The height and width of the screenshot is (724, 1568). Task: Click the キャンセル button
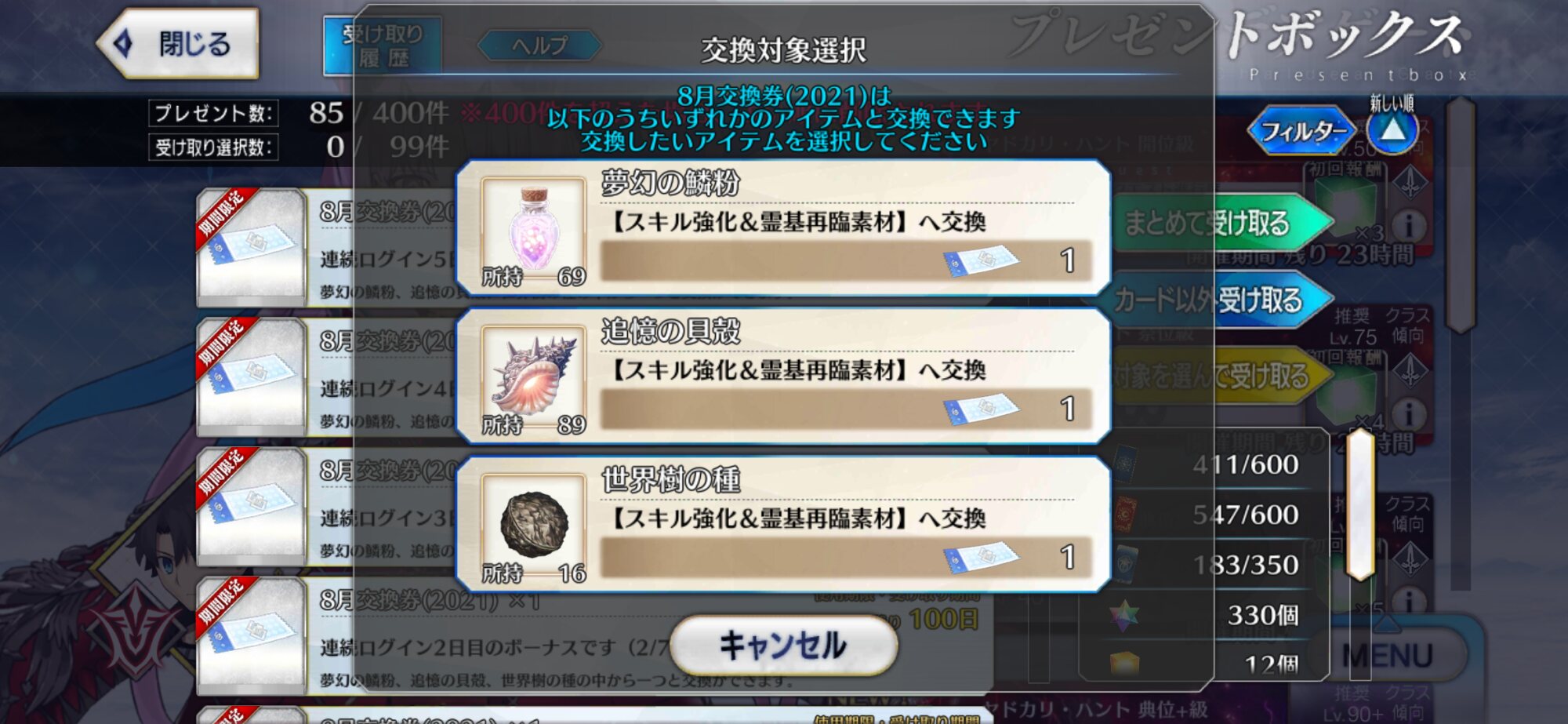(x=783, y=645)
